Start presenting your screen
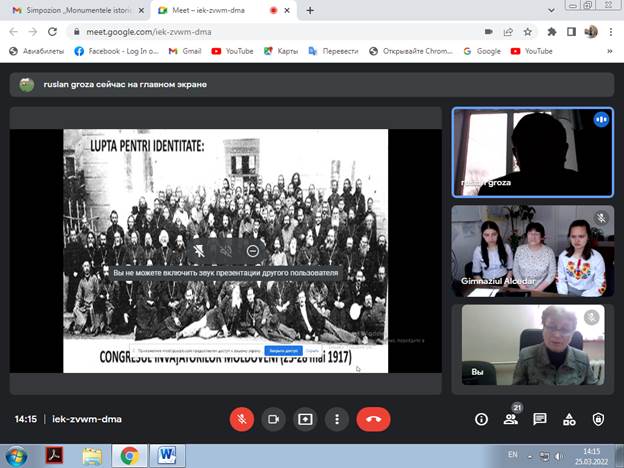 (x=305, y=419)
